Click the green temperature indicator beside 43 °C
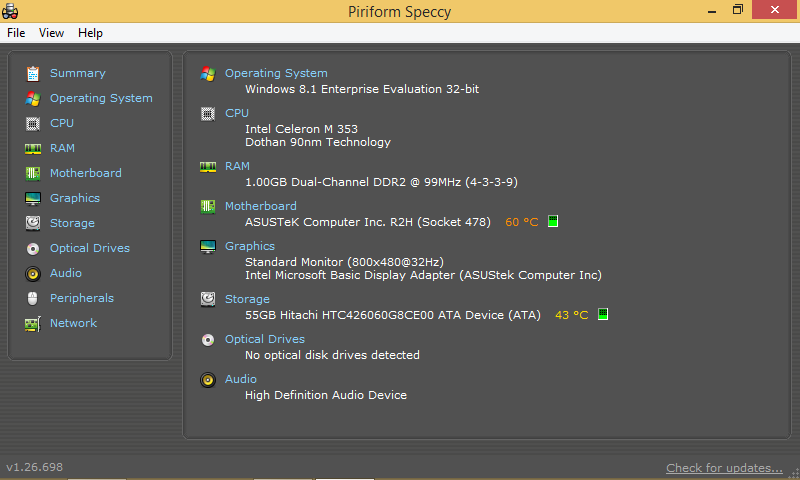 [x=603, y=314]
